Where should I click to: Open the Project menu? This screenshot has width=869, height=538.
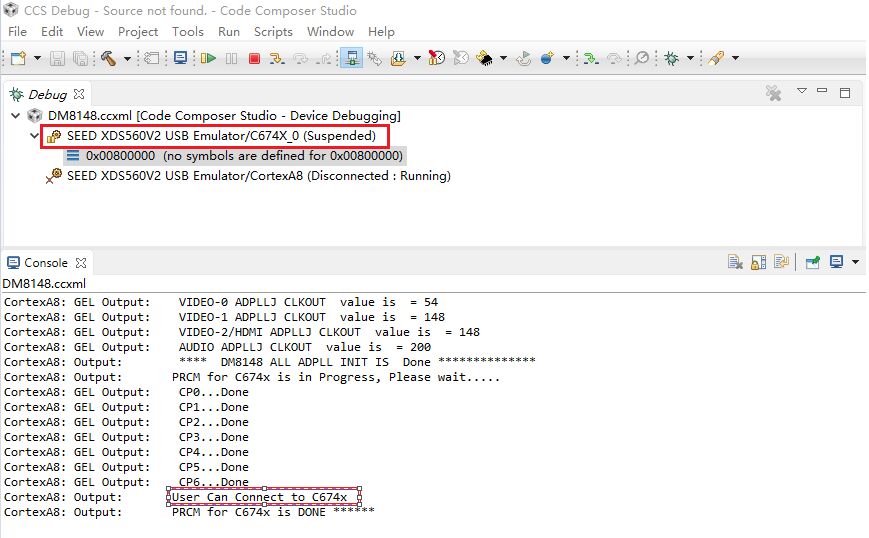click(138, 32)
